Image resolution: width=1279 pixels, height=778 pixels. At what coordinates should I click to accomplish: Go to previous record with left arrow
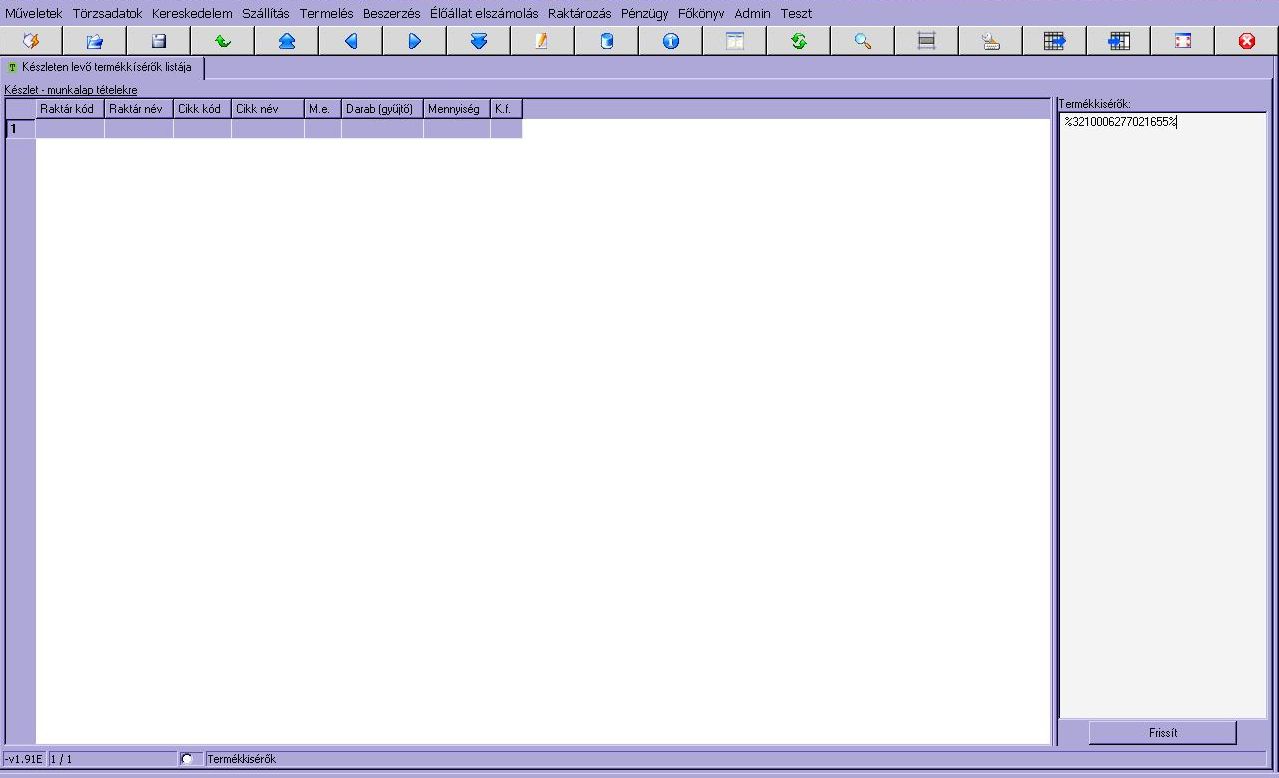click(x=351, y=41)
